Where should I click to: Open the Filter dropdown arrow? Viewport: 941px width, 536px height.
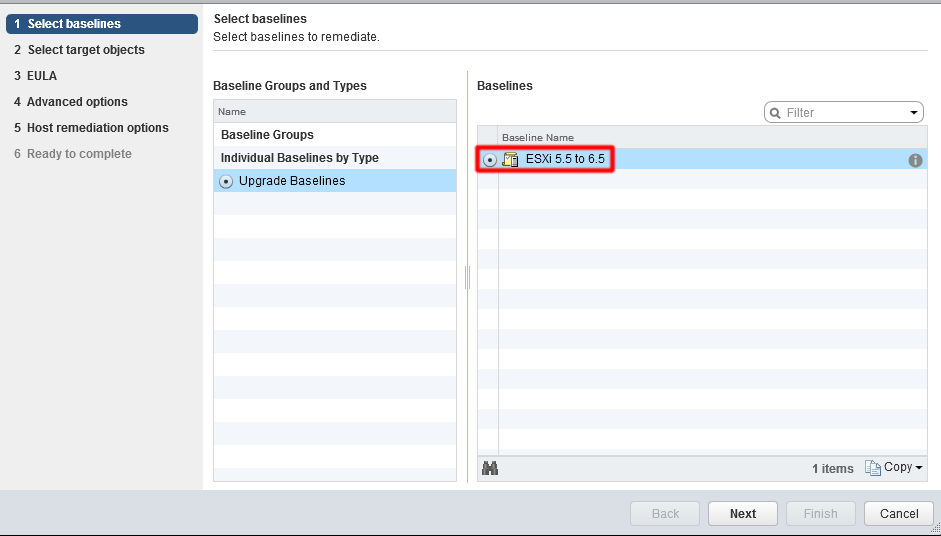tap(914, 113)
